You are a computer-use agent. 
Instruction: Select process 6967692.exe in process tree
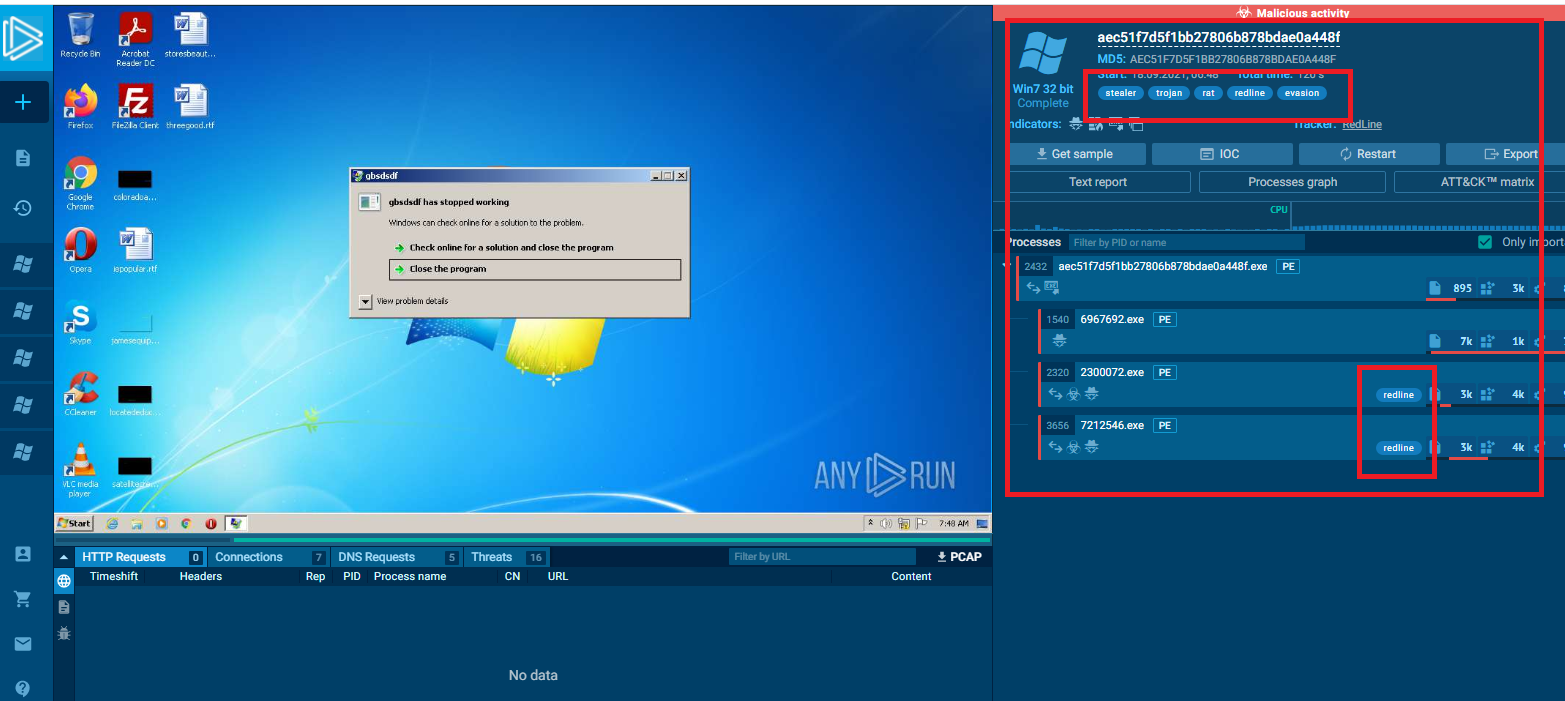coord(1112,319)
